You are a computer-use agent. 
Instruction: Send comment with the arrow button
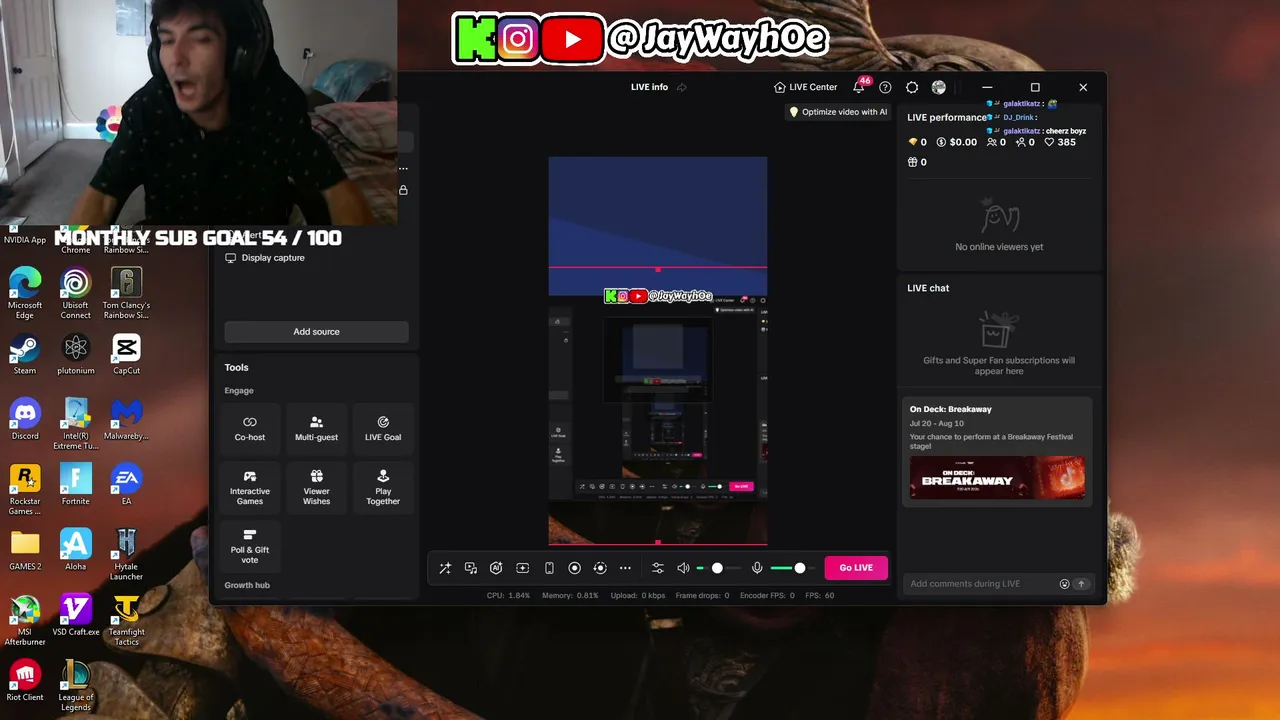(1081, 584)
